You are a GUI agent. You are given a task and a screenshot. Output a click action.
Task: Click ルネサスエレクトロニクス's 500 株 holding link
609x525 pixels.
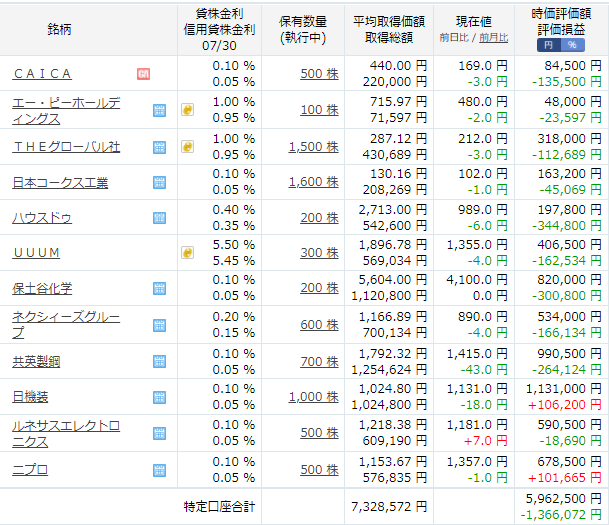pyautogui.click(x=319, y=433)
